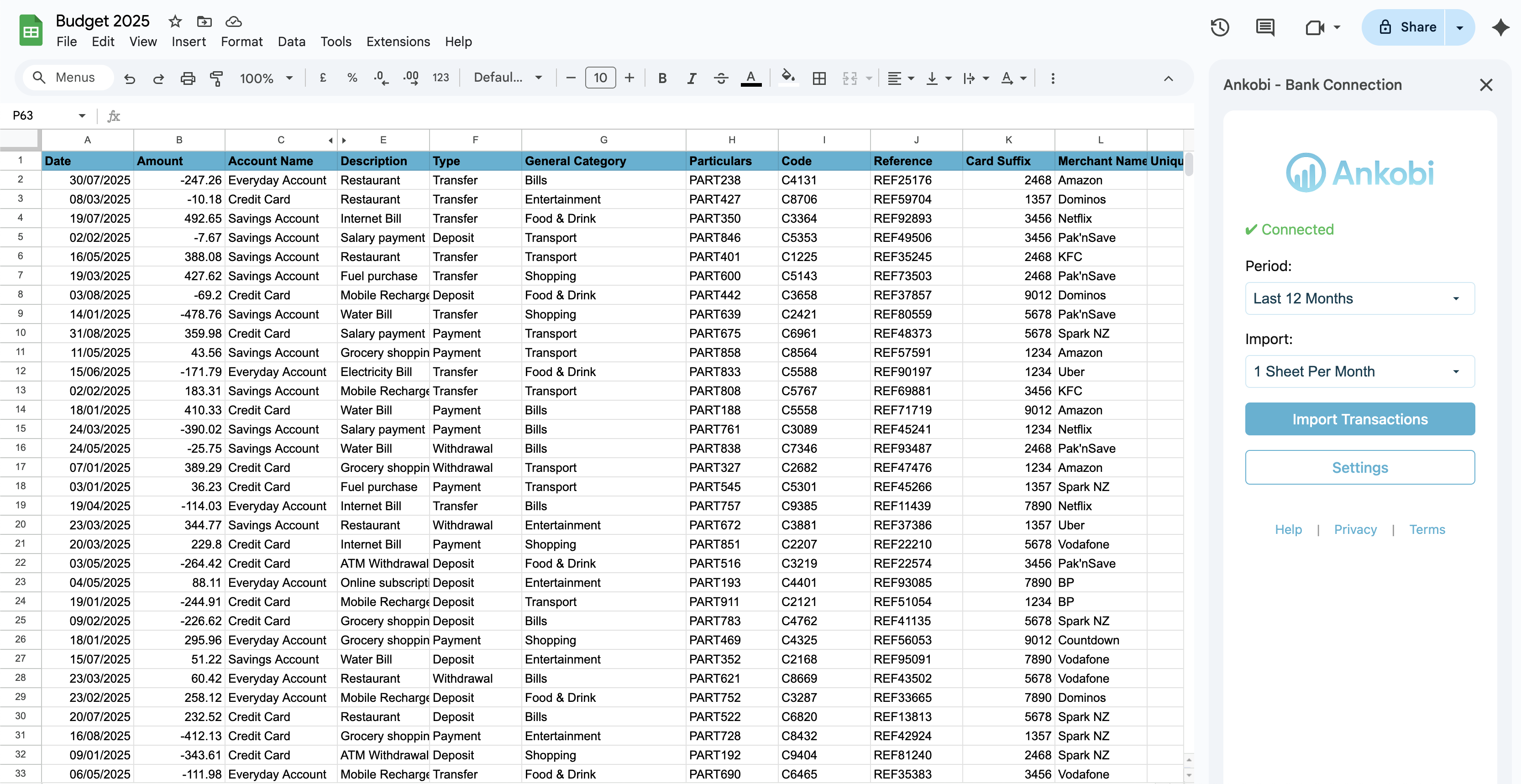Image resolution: width=1521 pixels, height=784 pixels.
Task: Toggle bold formatting
Action: coord(662,78)
